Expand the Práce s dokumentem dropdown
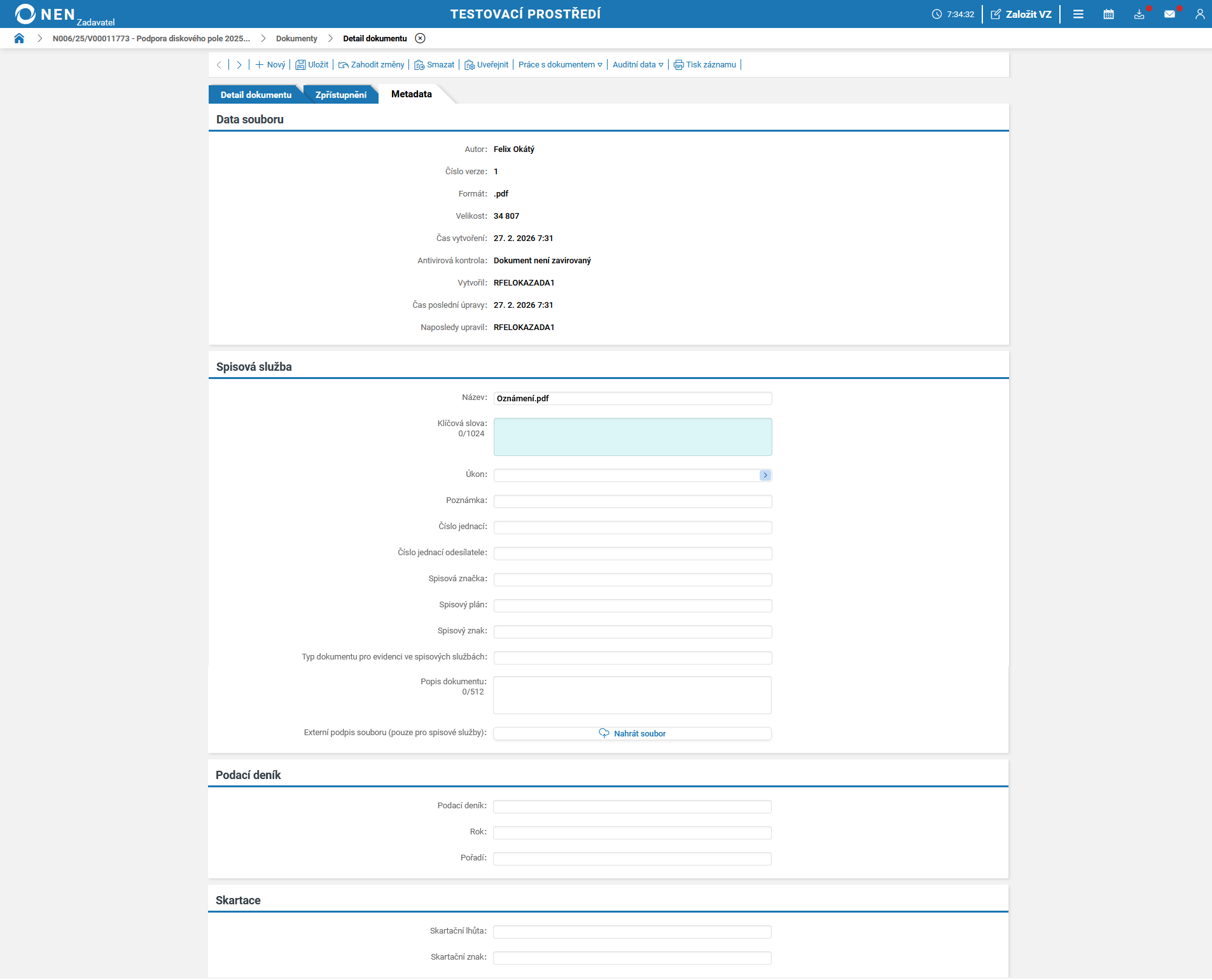Viewport: 1212px width, 980px height. [560, 65]
